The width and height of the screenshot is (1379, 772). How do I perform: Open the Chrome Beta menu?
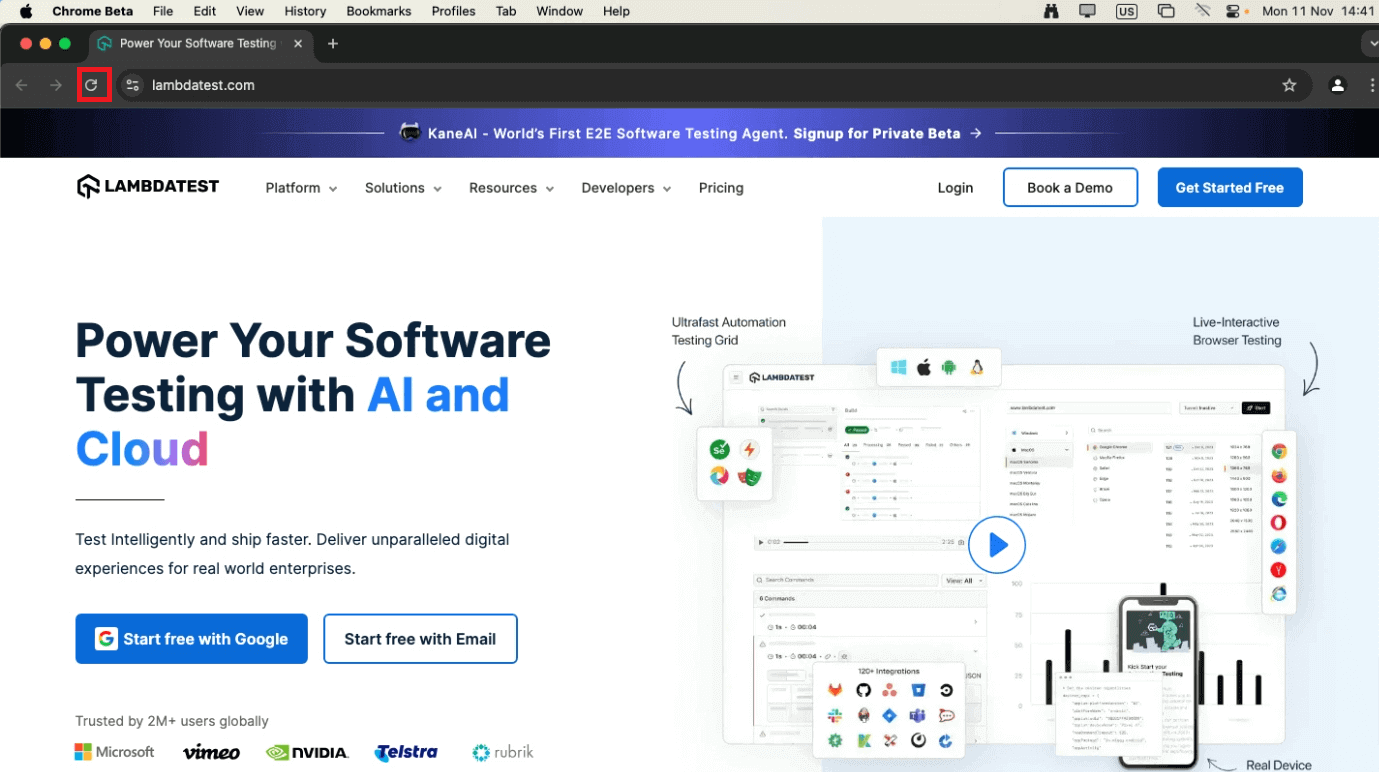(92, 11)
